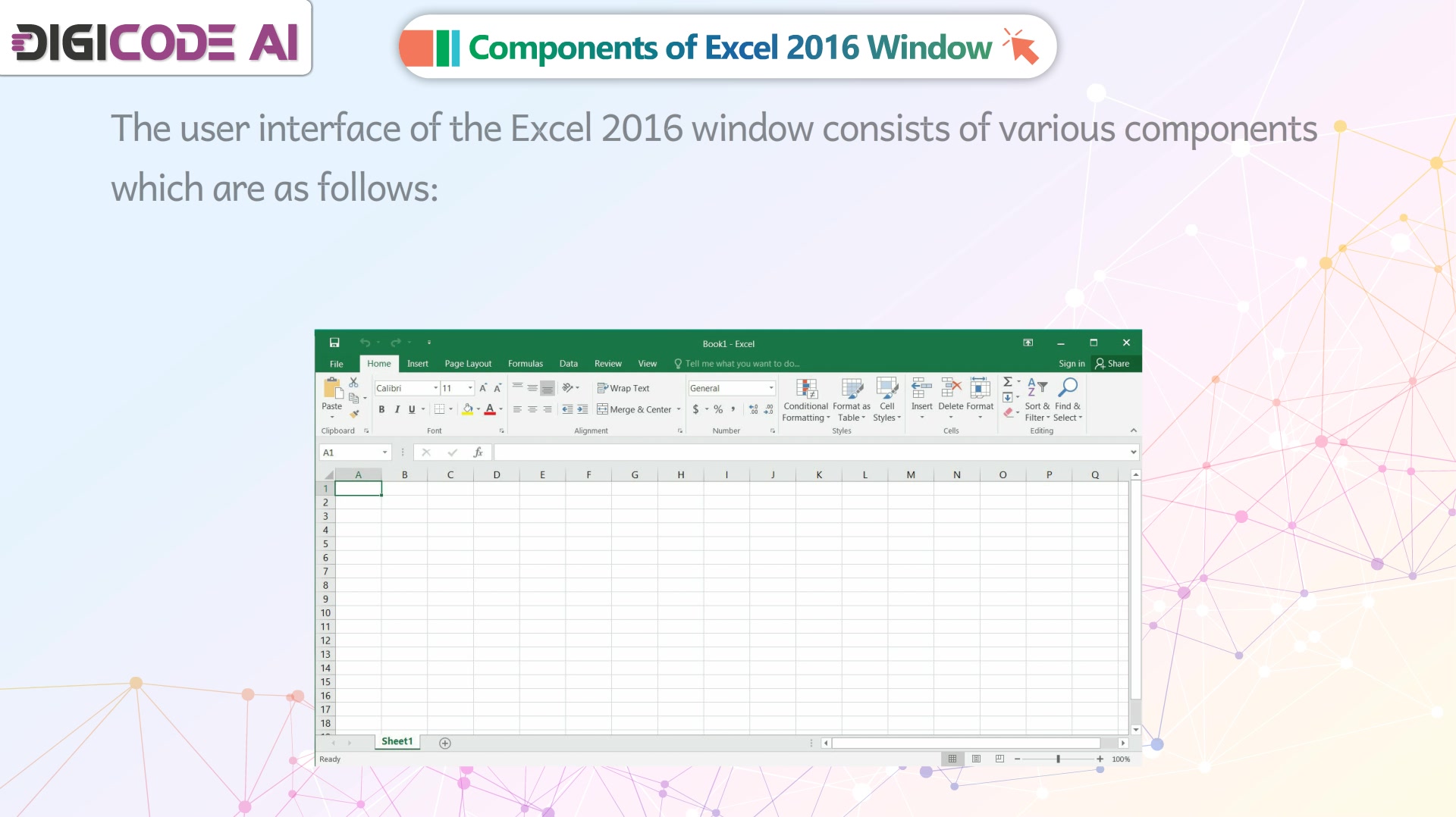Screen dimensions: 1456x817
Task: Open the Calibri font name dropdown
Action: coord(436,388)
